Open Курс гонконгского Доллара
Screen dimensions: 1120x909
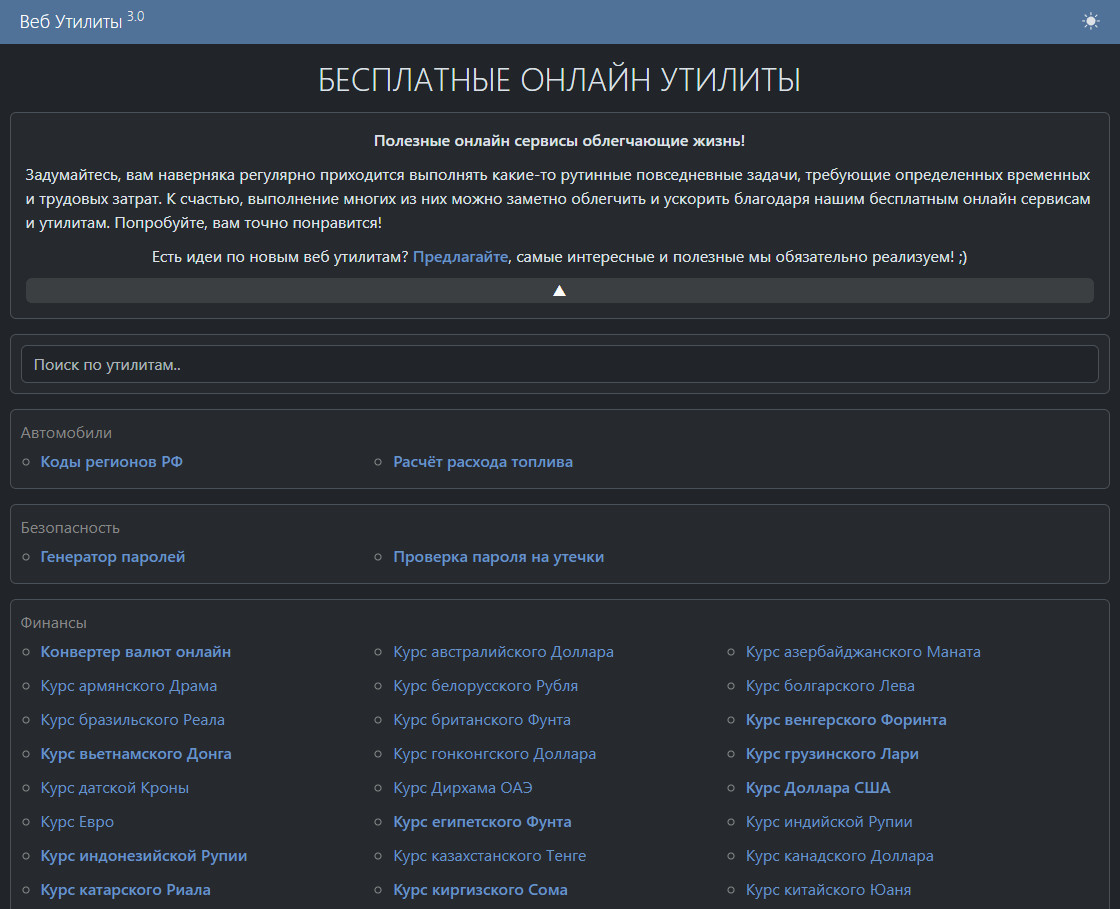[494, 754]
